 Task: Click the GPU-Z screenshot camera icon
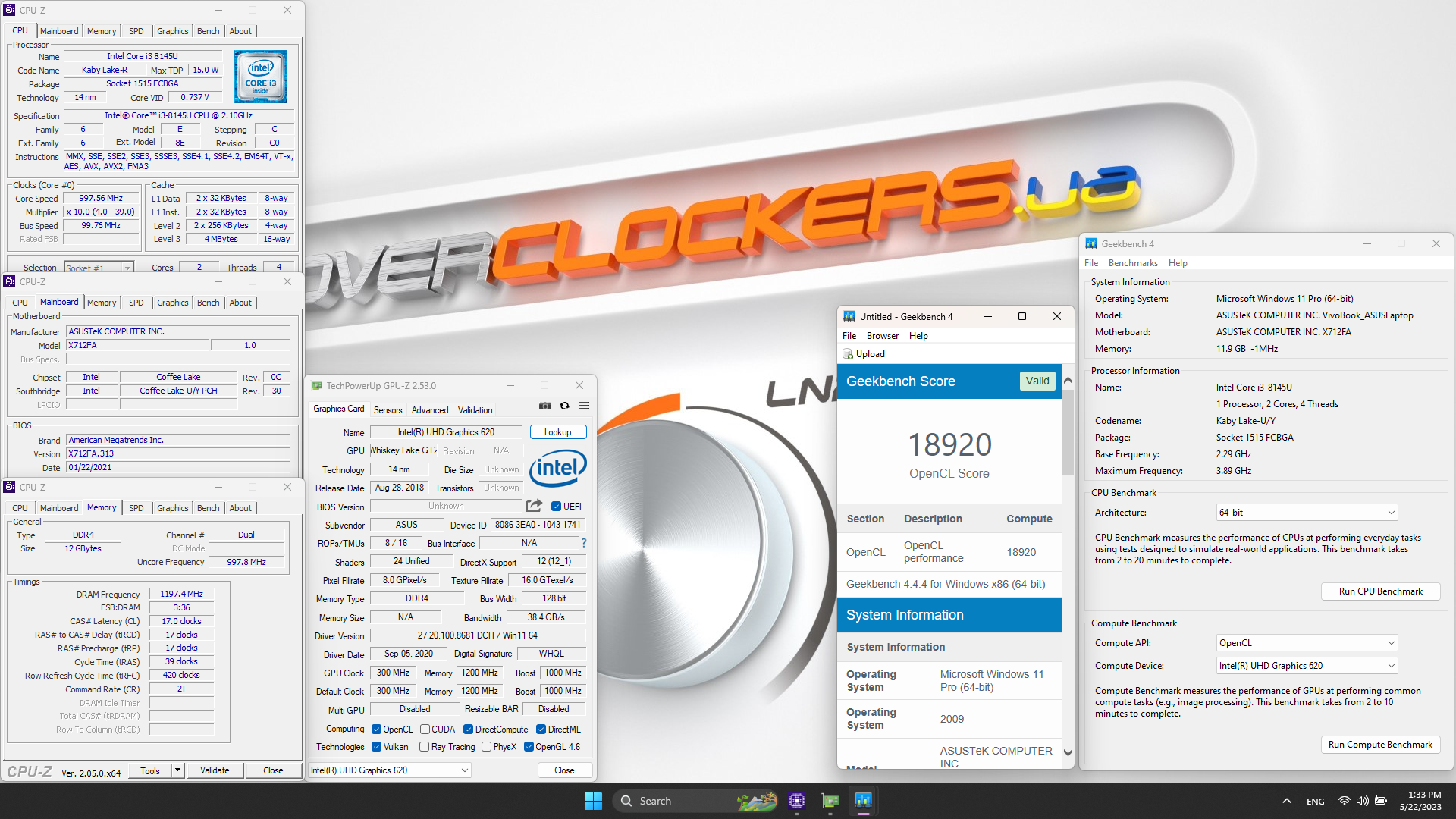[x=544, y=406]
